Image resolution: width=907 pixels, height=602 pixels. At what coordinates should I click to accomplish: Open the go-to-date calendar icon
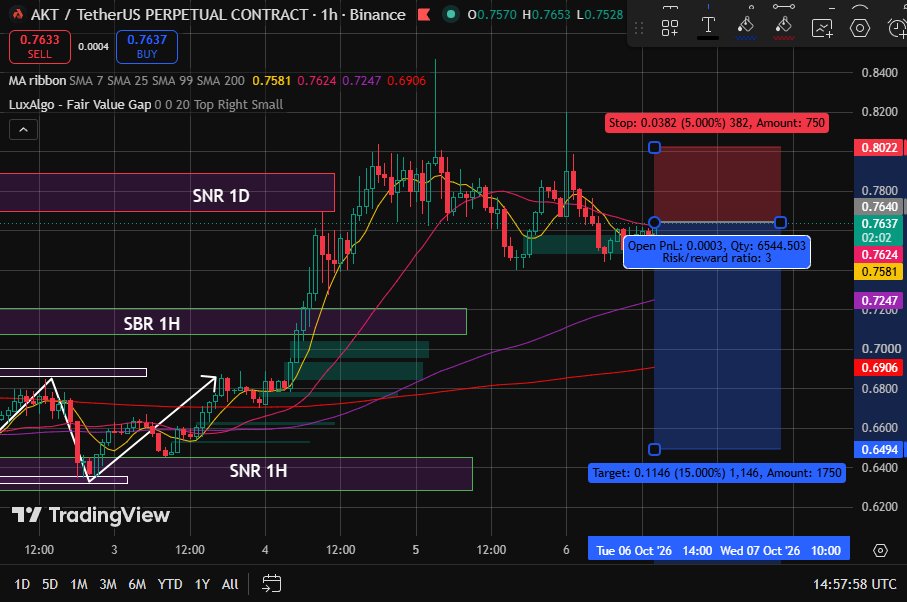271,583
